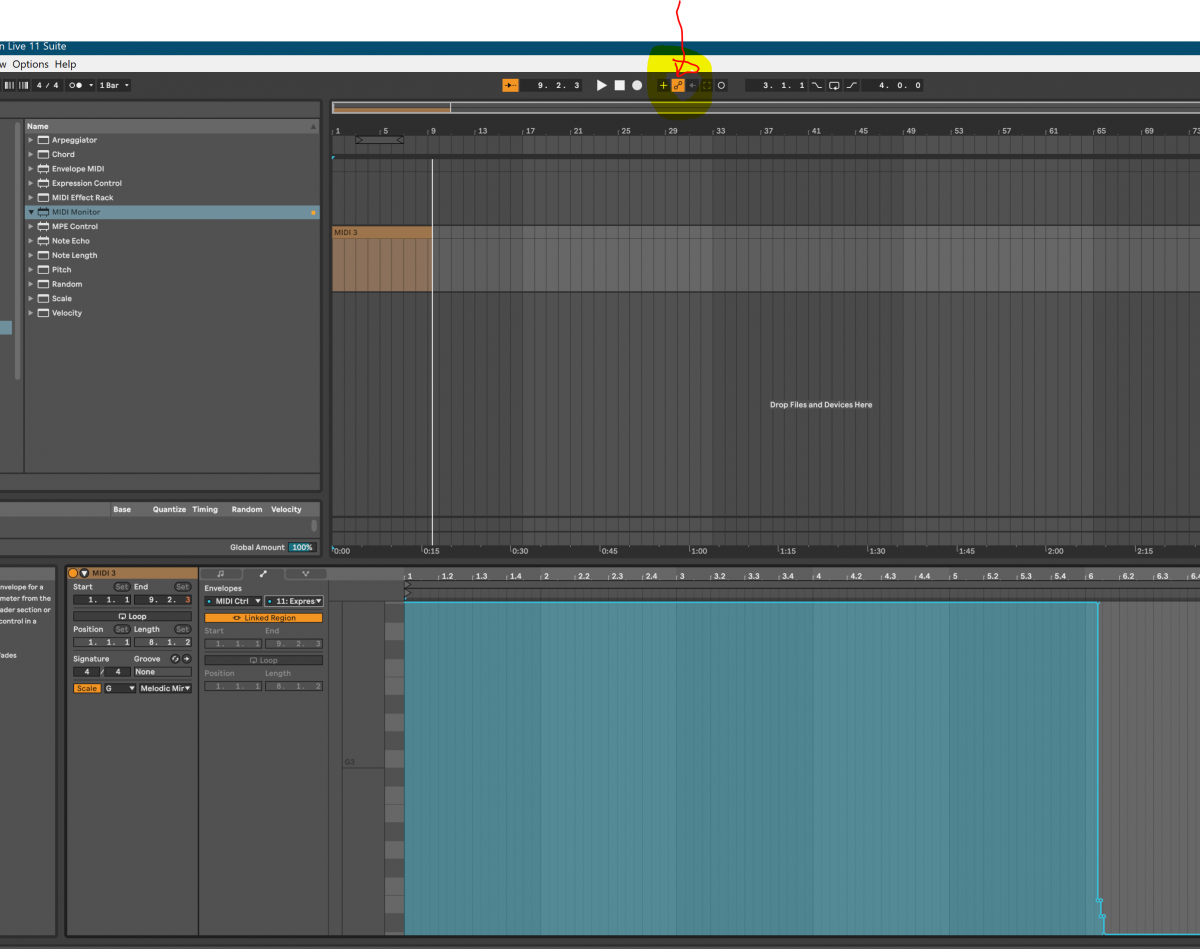The image size is (1200, 949).
Task: Toggle the Automation Arm button
Action: coord(678,85)
